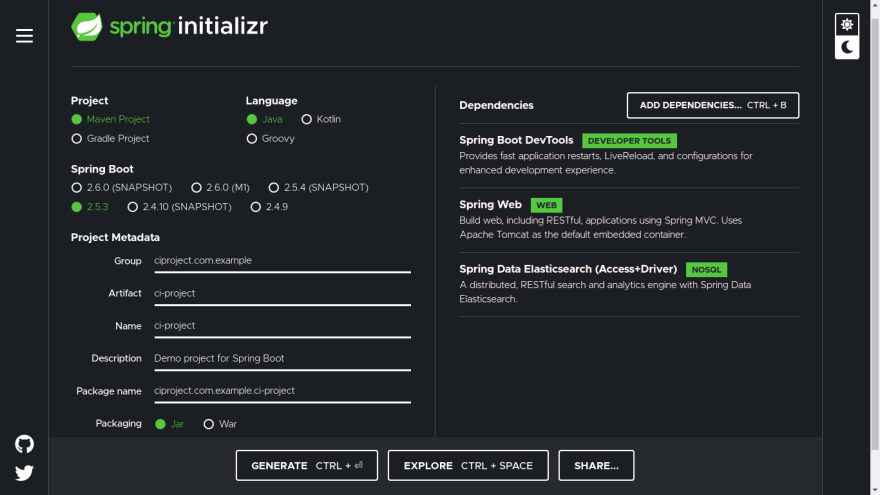Viewport: 880px width, 495px height.
Task: Set packaging to War
Action: 220,424
